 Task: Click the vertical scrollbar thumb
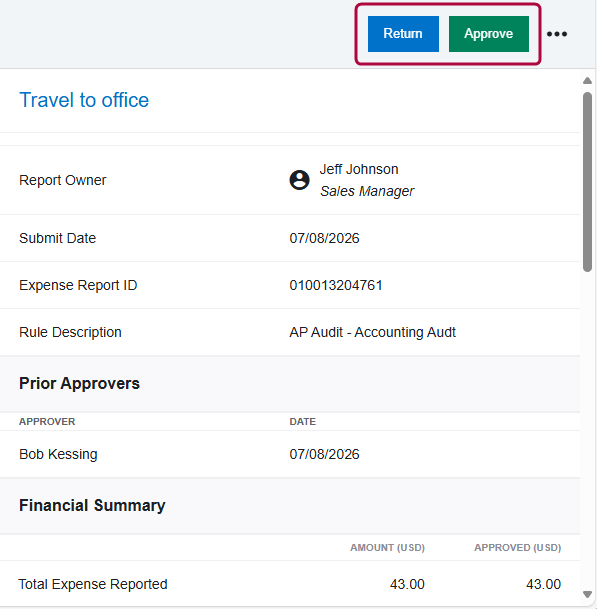(587, 182)
